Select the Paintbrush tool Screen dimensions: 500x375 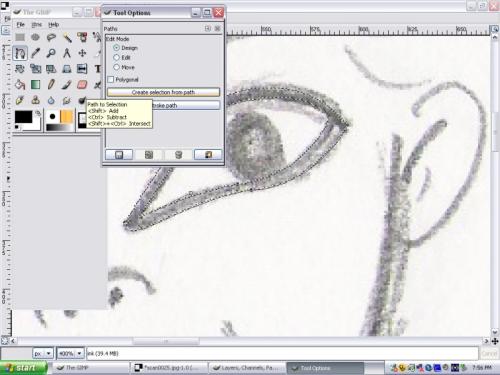[x=67, y=84]
